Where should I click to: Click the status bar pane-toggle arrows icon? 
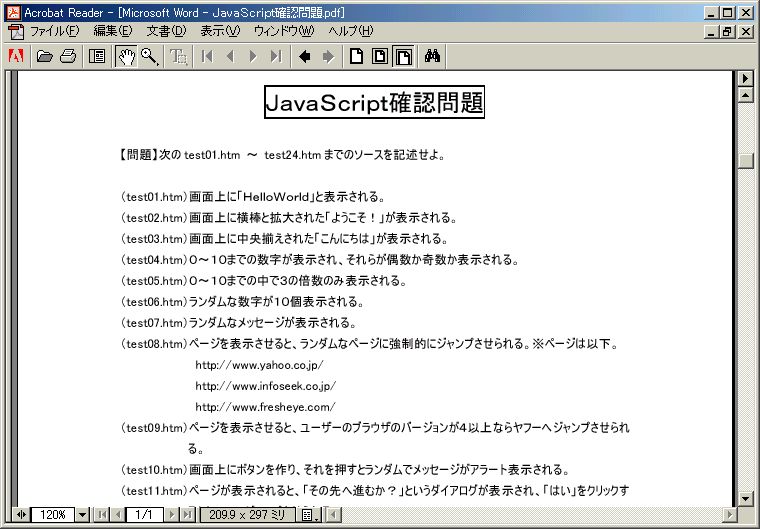pos(21,514)
